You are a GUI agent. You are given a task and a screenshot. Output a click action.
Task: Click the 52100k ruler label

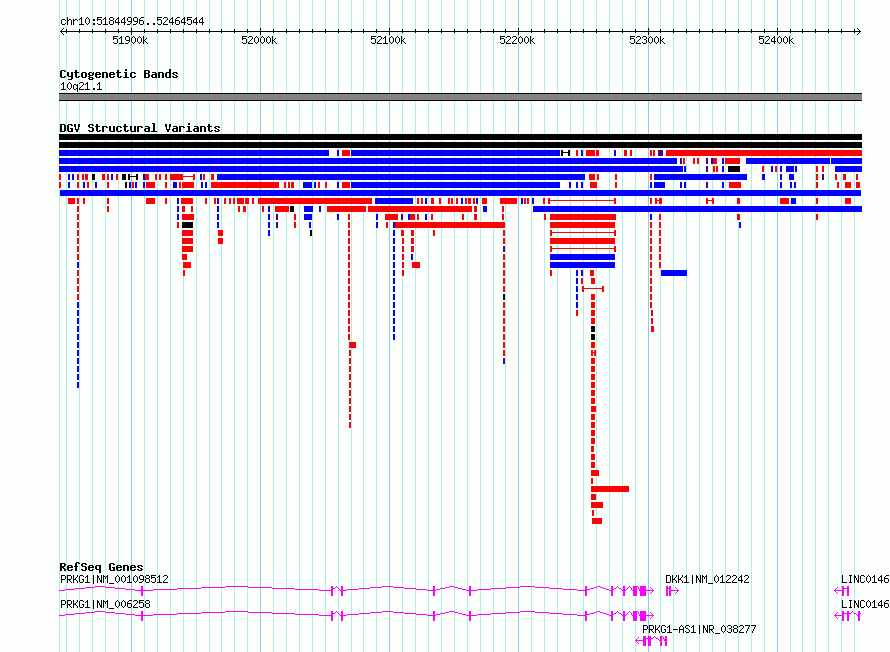[x=388, y=40]
